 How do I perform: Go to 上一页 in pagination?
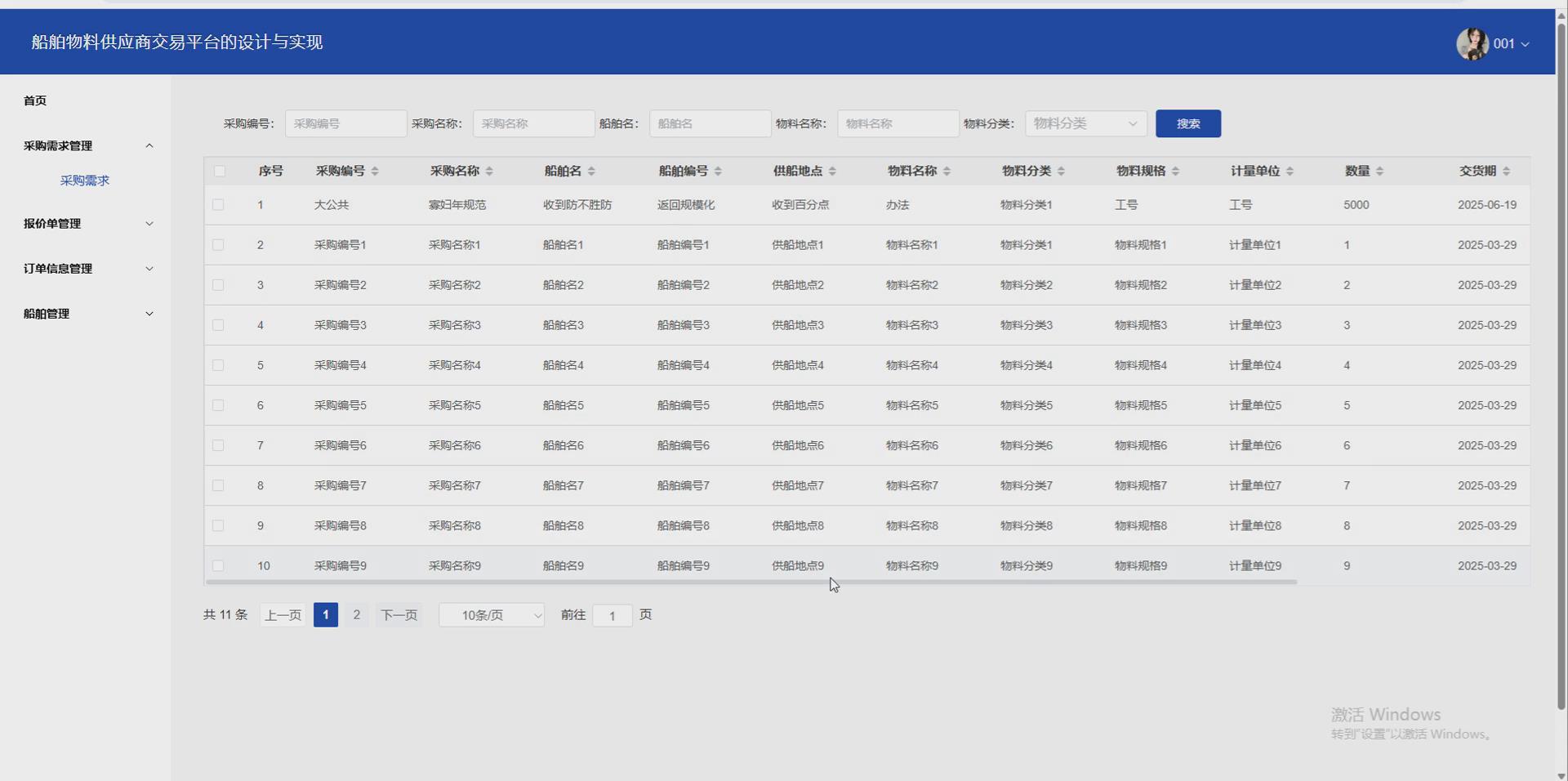[283, 615]
